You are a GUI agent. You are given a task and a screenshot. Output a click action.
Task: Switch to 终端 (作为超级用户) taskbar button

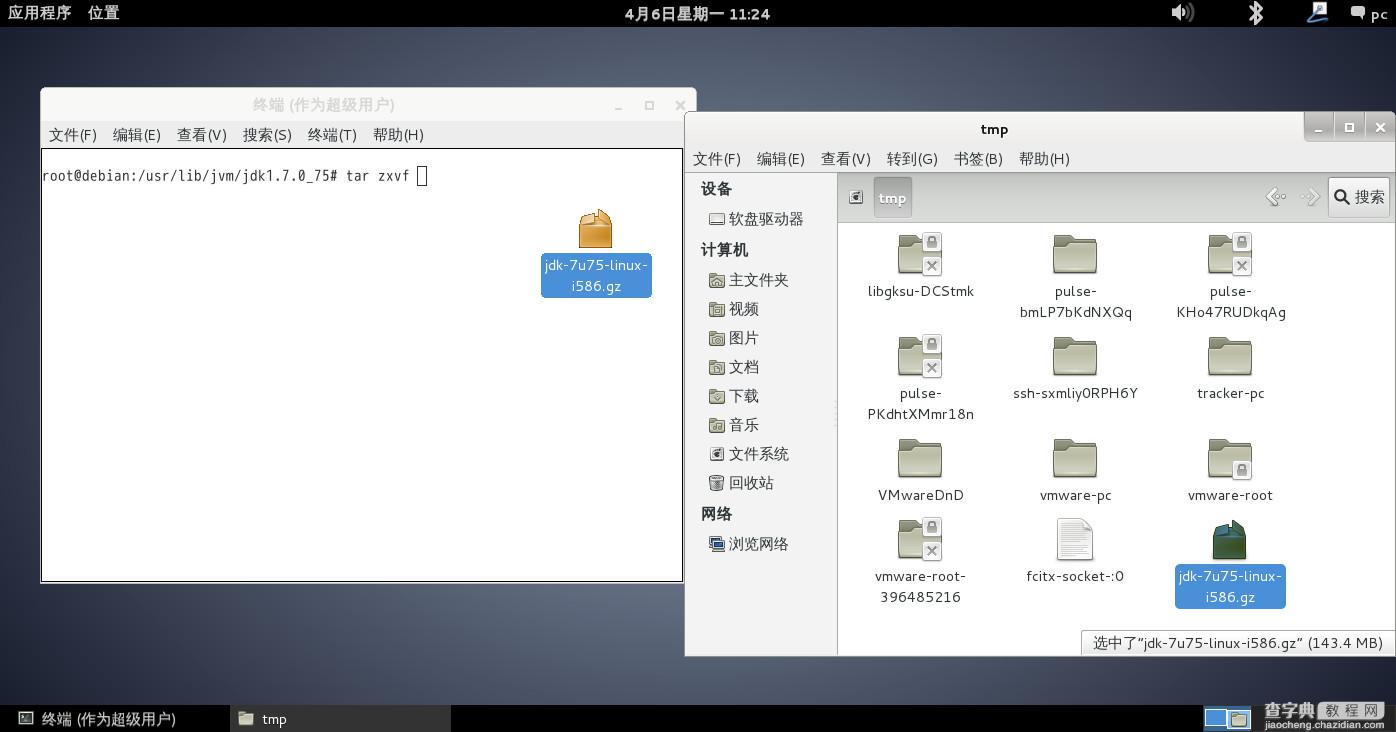(x=113, y=718)
